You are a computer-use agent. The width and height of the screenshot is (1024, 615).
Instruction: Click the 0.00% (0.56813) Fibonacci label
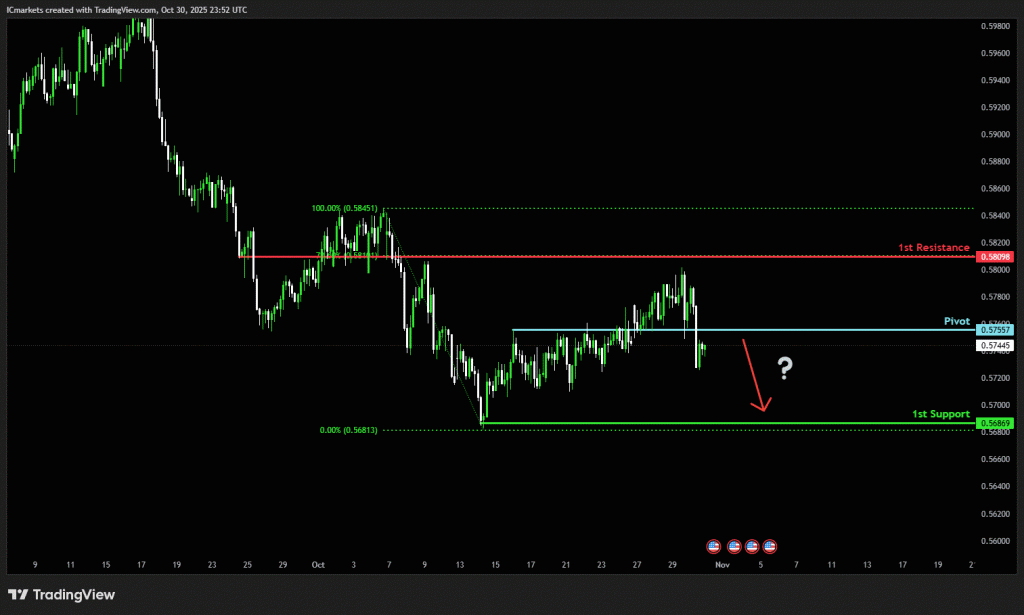[x=349, y=430]
